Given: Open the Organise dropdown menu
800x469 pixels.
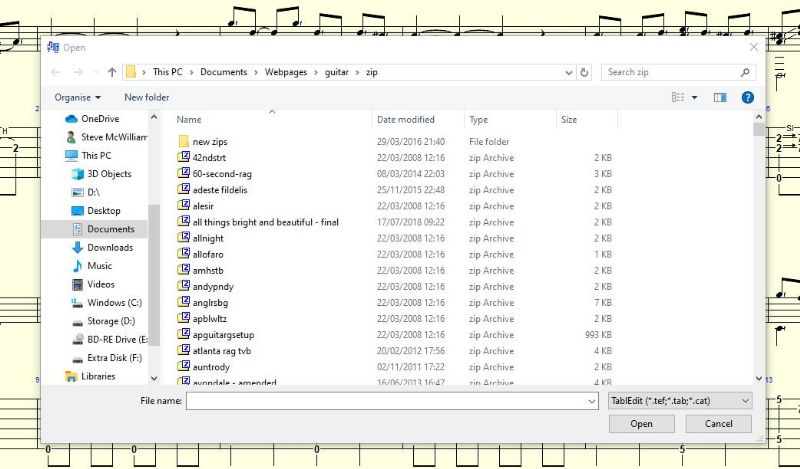Looking at the screenshot, I should (x=78, y=97).
